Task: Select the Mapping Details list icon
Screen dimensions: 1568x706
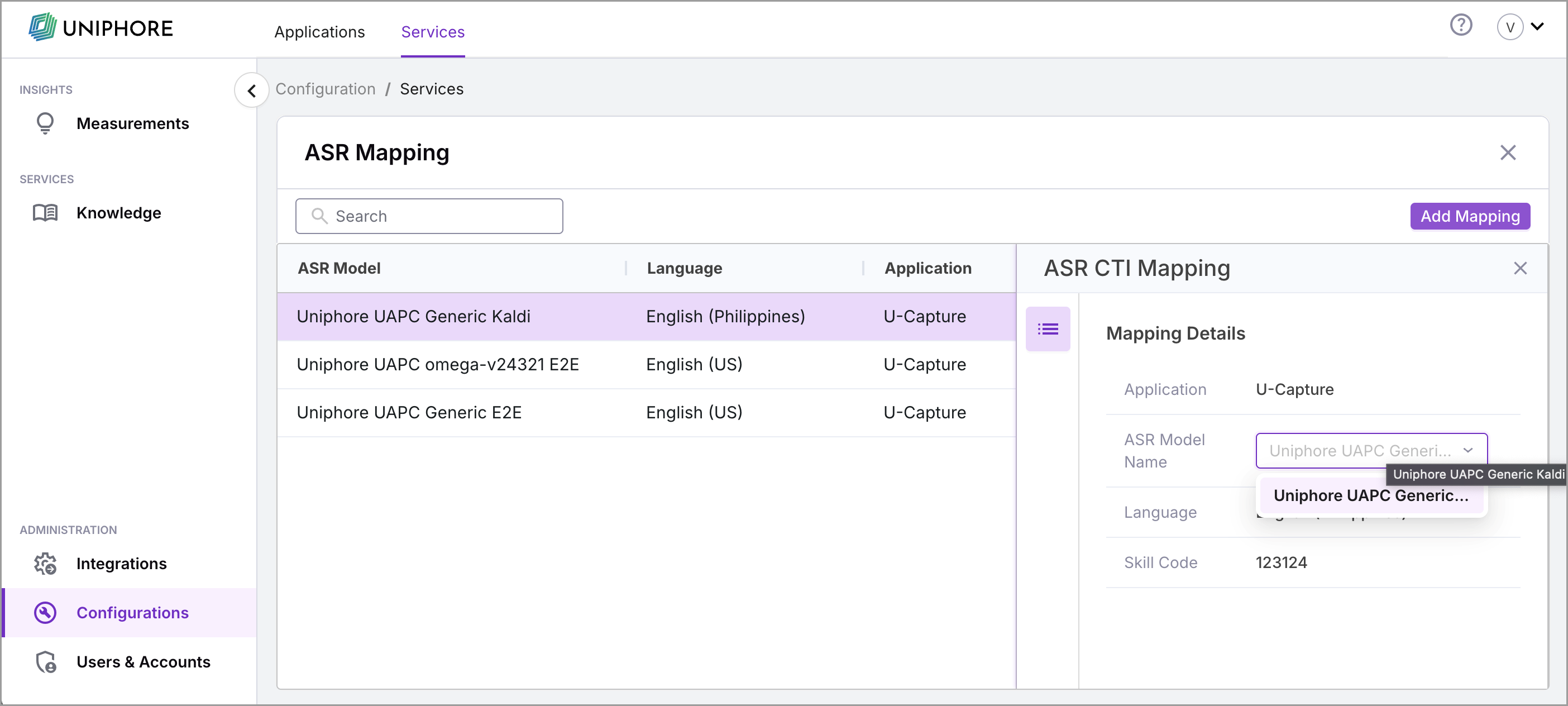Action: coord(1048,330)
